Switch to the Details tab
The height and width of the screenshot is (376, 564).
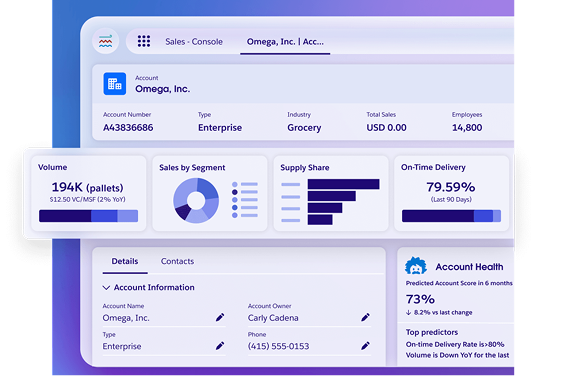(x=125, y=261)
